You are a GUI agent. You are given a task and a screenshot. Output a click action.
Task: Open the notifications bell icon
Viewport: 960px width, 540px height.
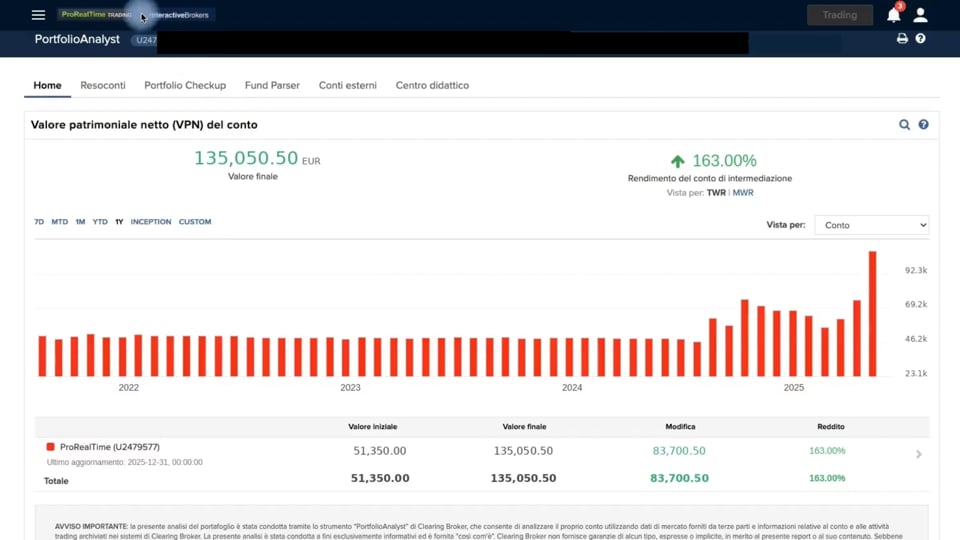click(894, 15)
